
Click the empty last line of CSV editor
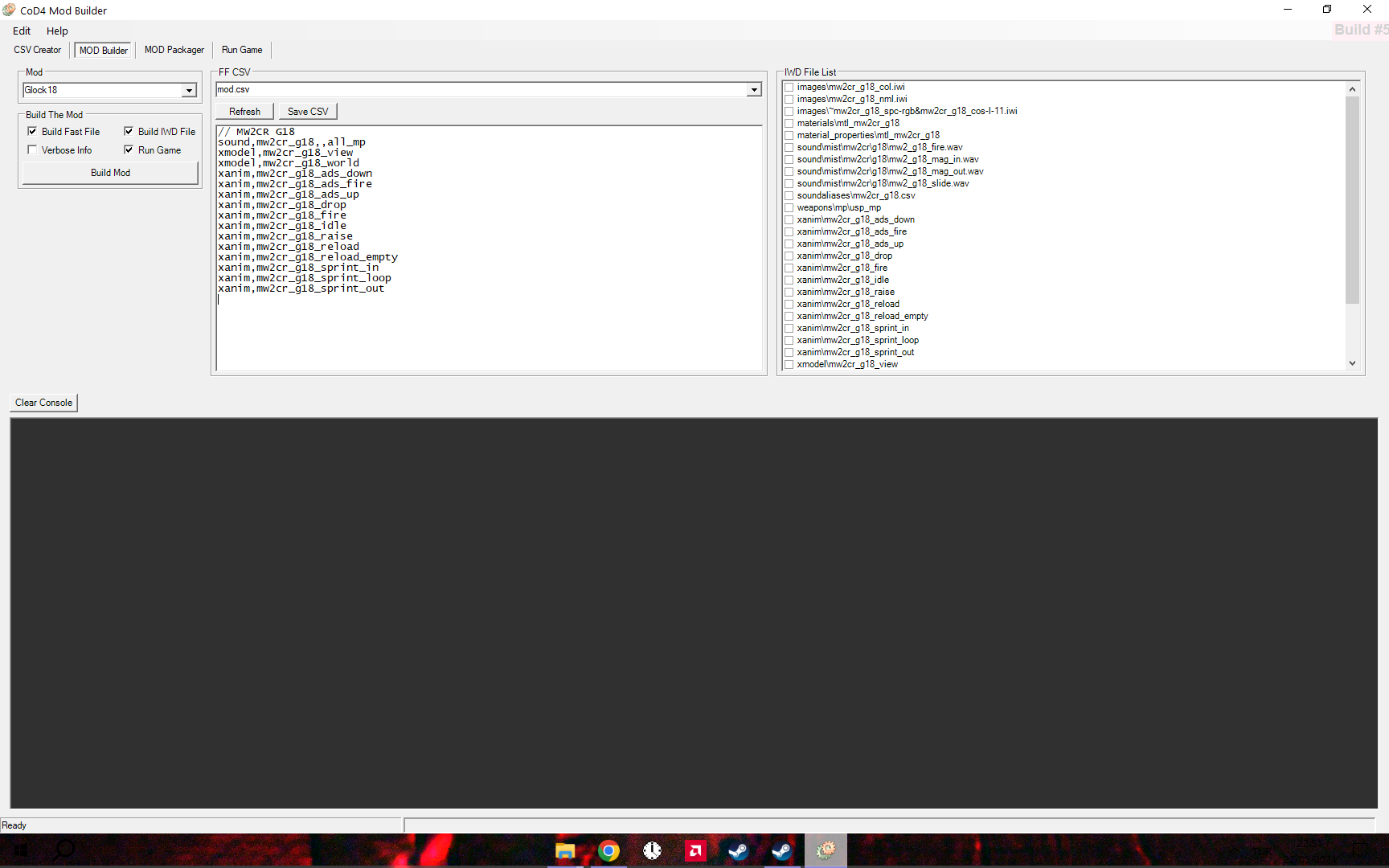pyautogui.click(x=489, y=299)
